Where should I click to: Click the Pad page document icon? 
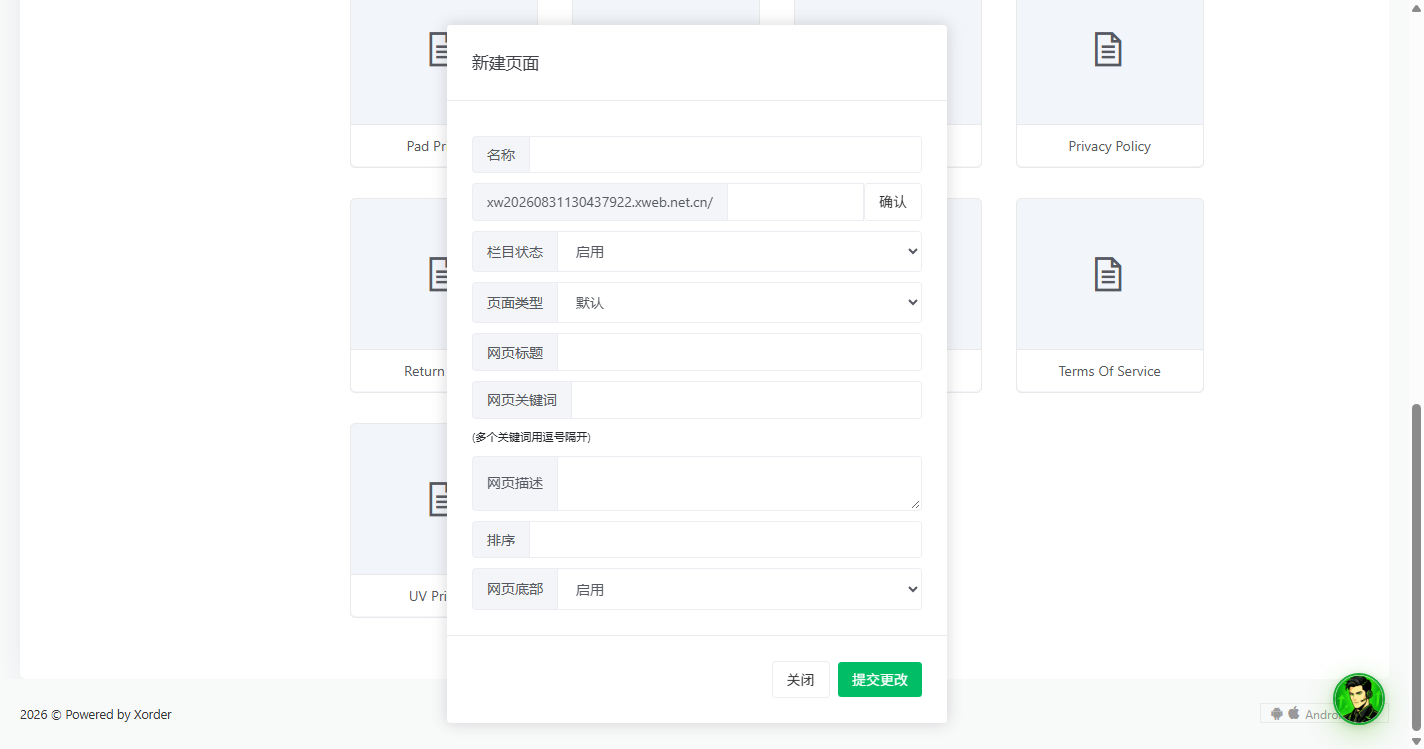[438, 50]
